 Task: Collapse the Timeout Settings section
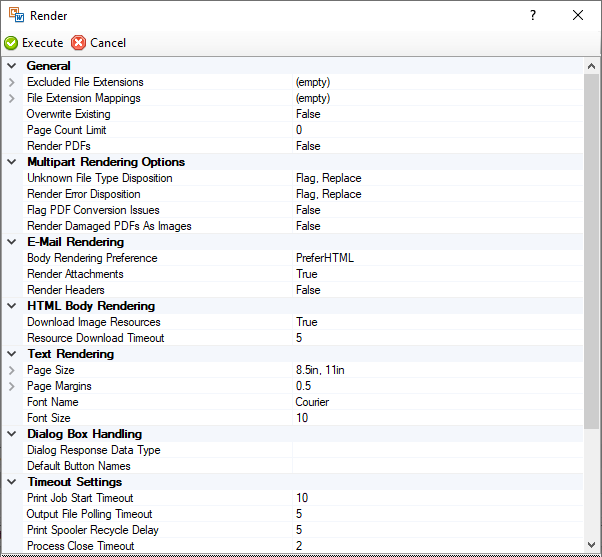[11, 482]
